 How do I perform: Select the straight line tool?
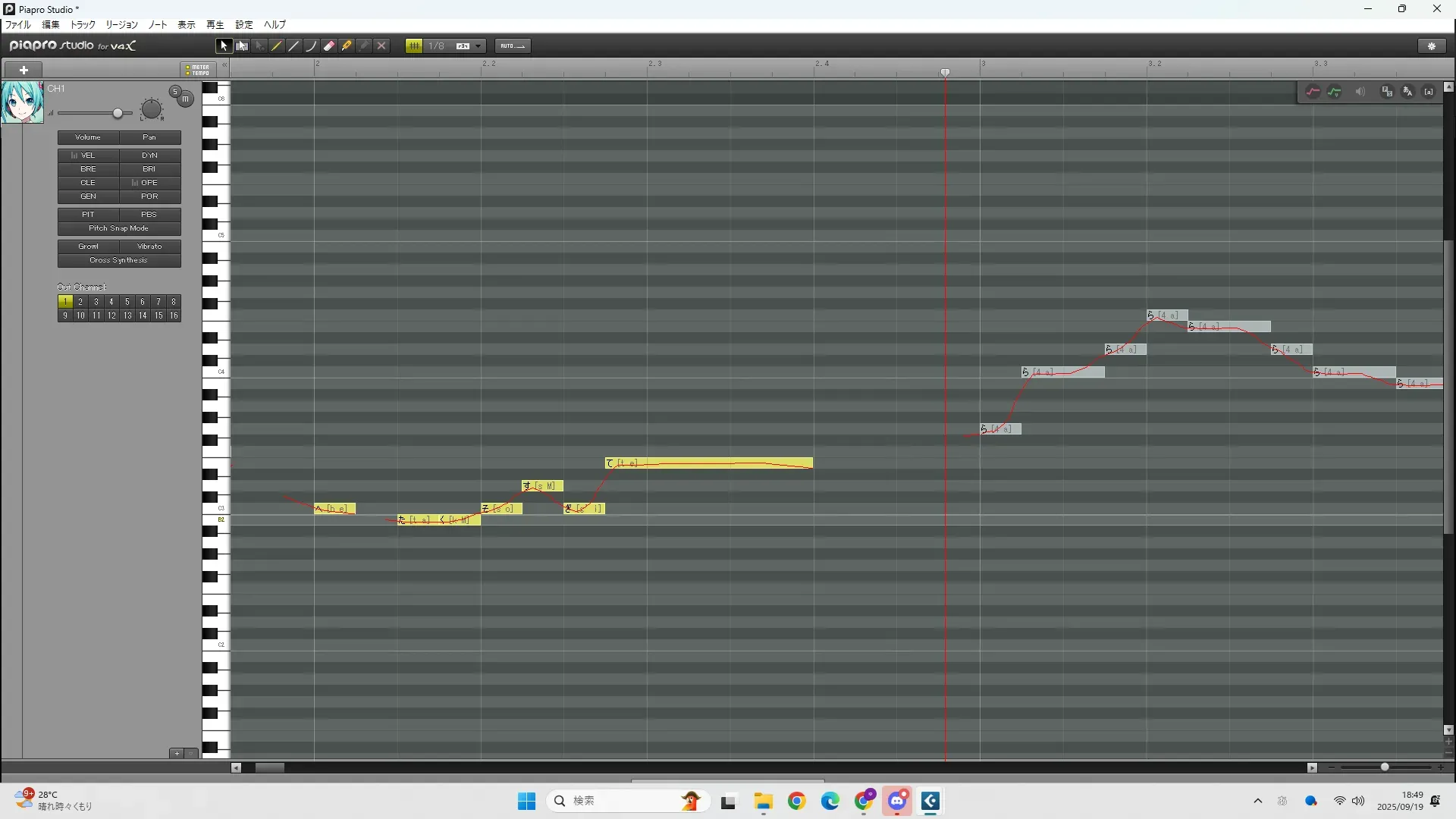coord(294,46)
